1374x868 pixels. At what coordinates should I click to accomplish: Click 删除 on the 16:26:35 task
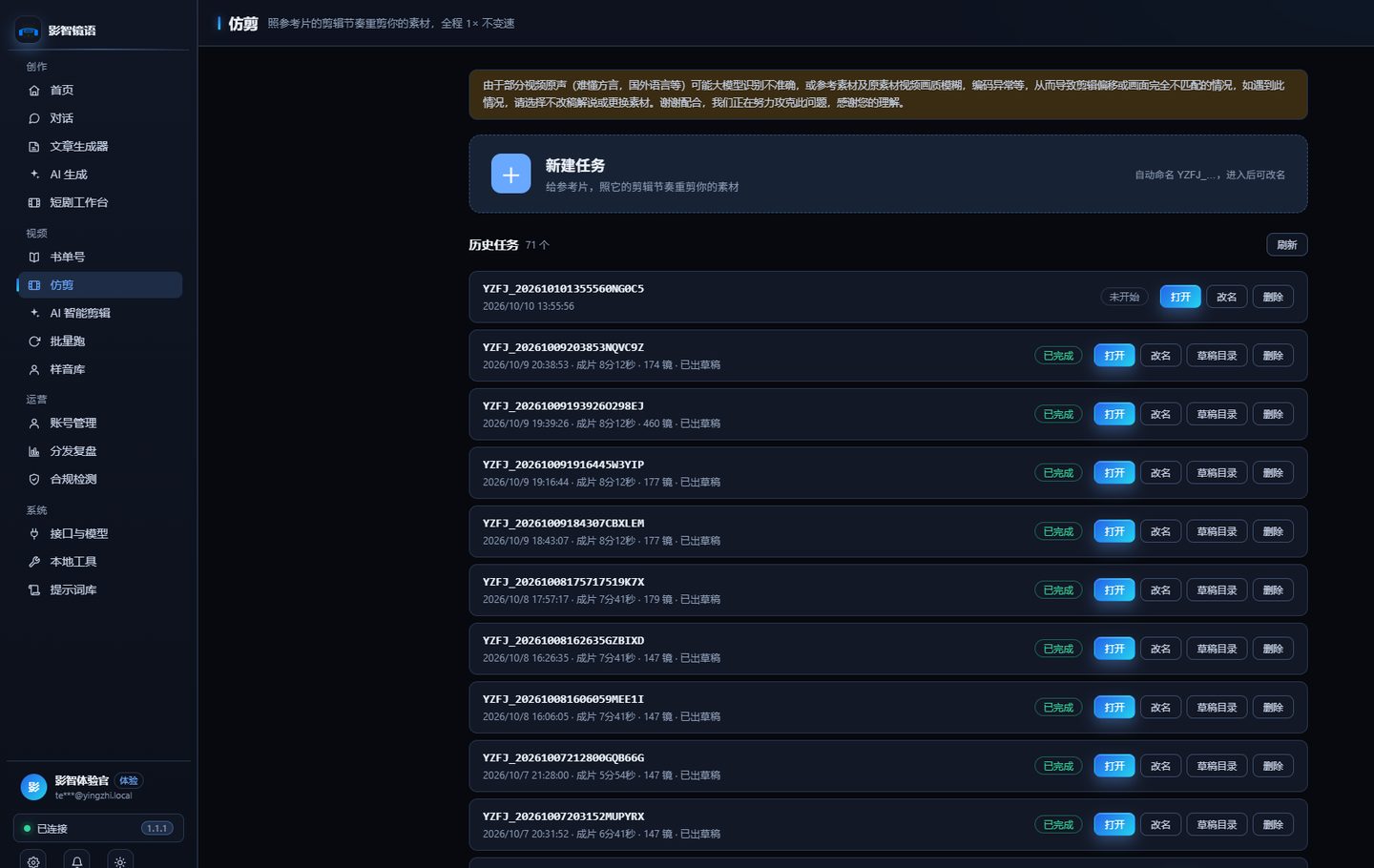1273,649
